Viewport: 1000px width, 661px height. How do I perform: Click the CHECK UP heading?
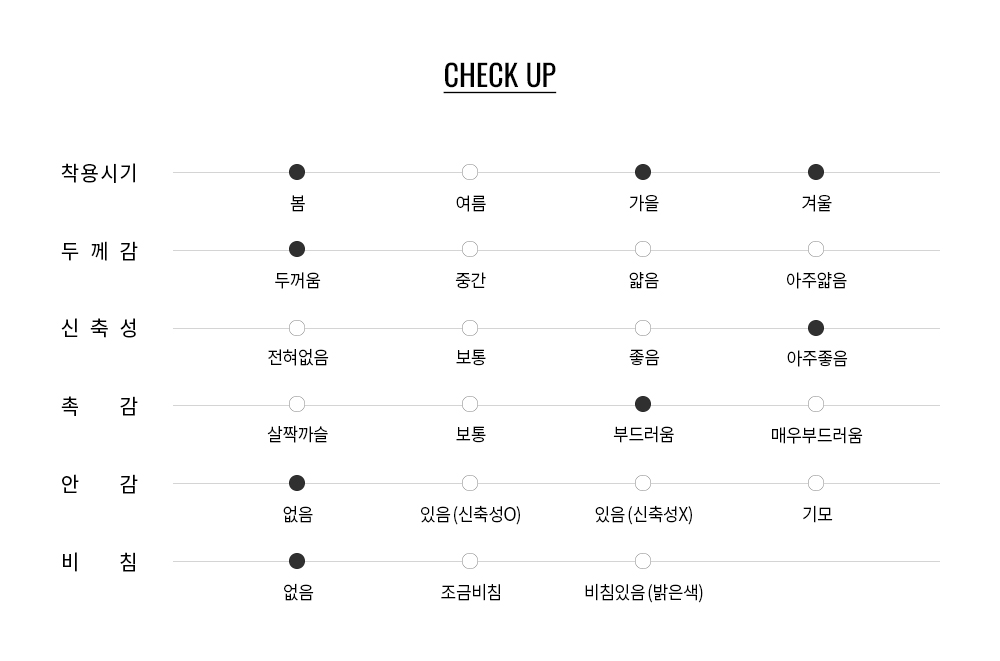(x=499, y=76)
